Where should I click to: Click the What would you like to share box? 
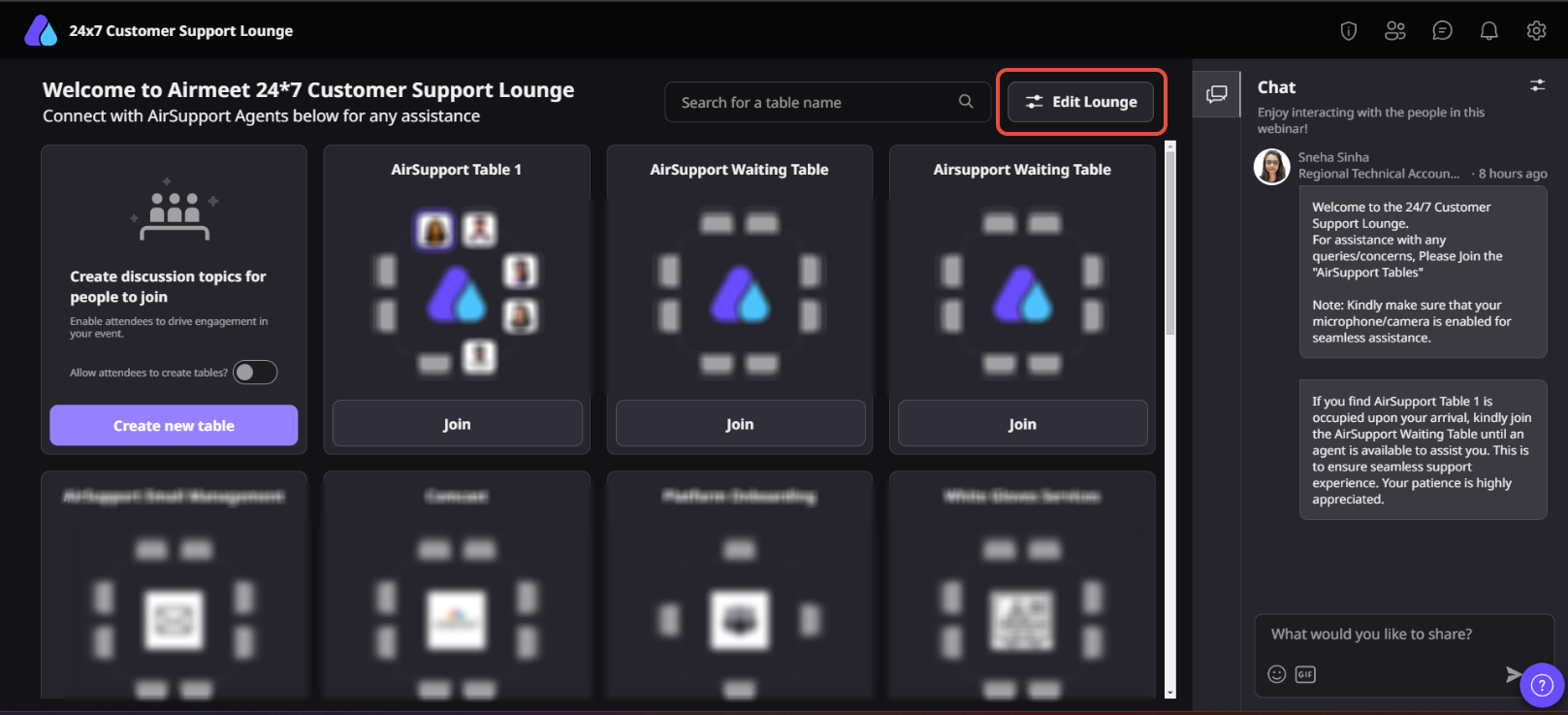tap(1403, 634)
